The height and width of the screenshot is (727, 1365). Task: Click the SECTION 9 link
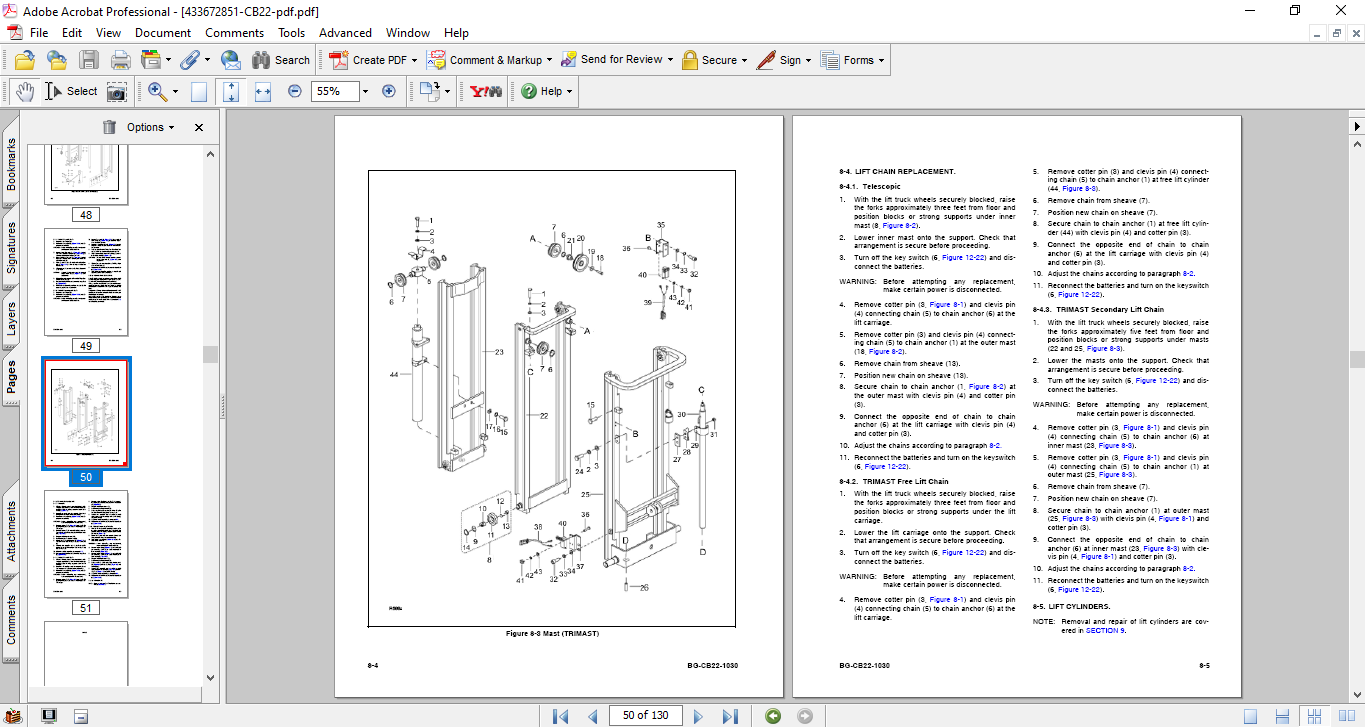click(1105, 630)
